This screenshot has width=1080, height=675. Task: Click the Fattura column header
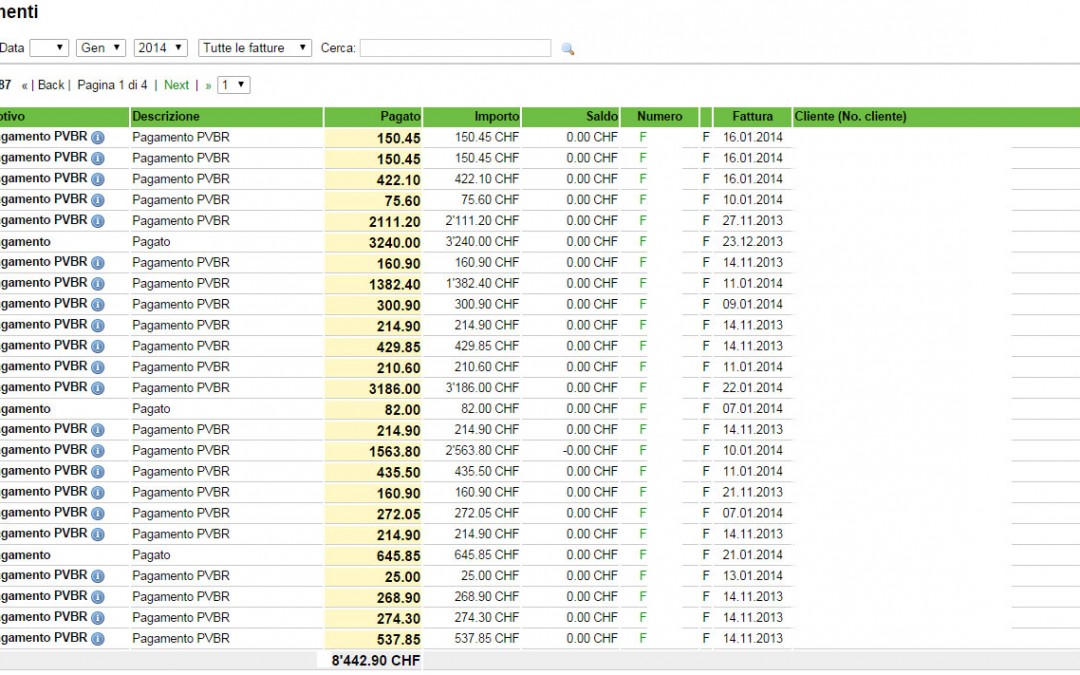click(752, 117)
